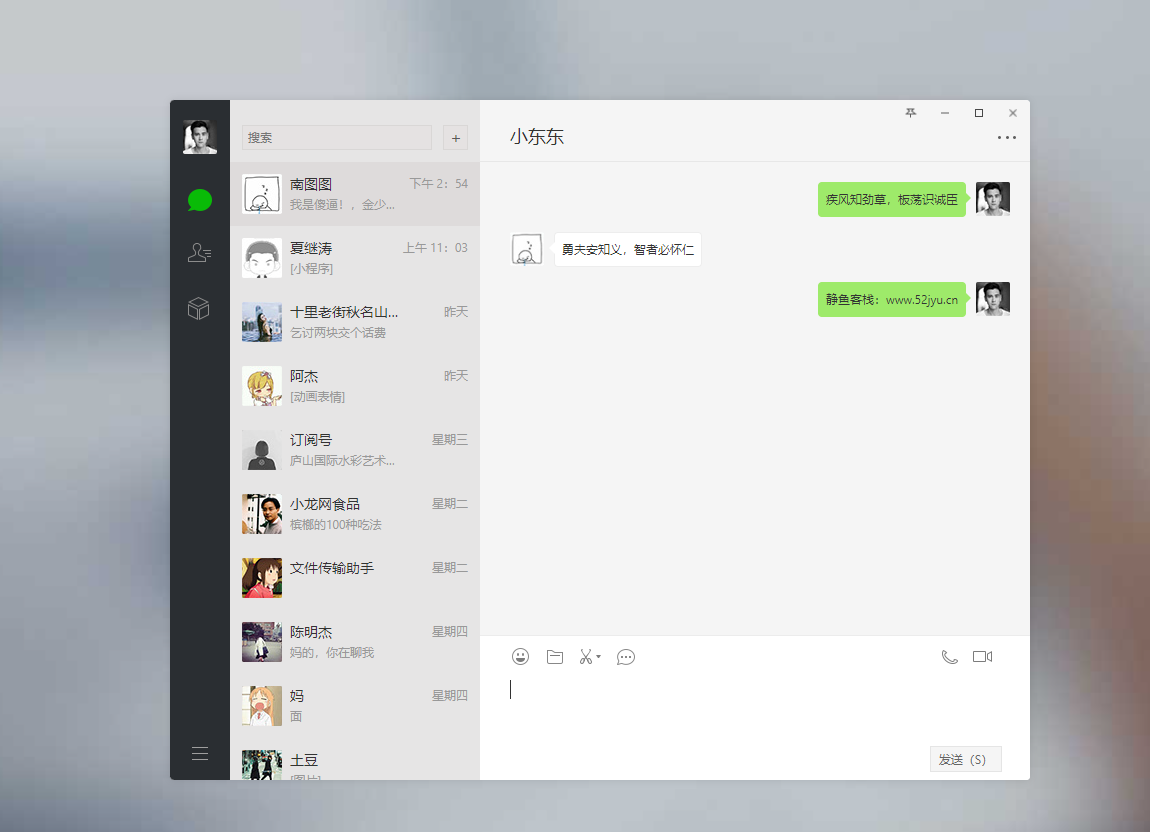Viewport: 1150px width, 832px height.
Task: Open the Contacts tab in sidebar
Action: pyautogui.click(x=199, y=254)
